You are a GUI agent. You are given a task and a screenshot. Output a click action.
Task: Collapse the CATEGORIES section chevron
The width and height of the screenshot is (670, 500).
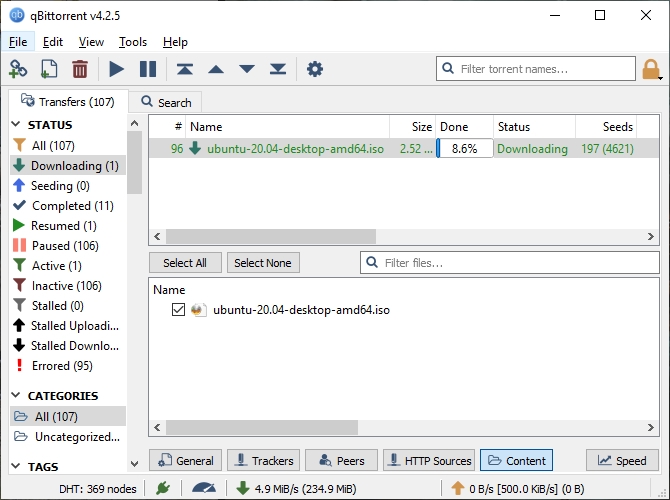pos(16,395)
